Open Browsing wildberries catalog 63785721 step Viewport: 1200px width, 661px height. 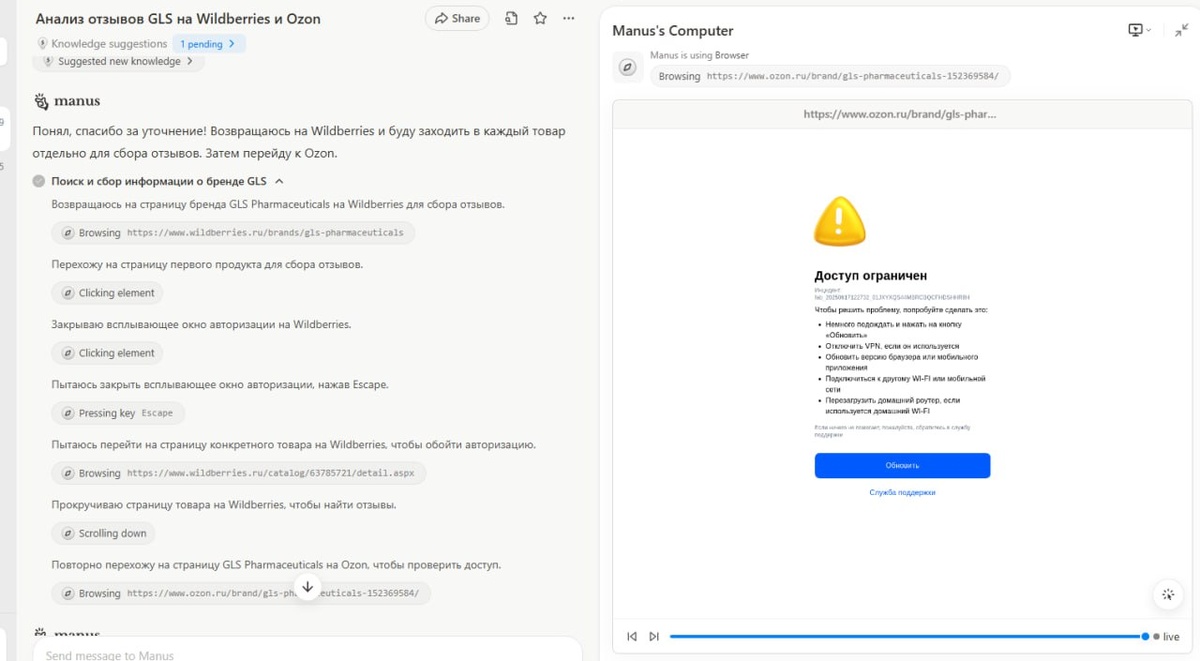pyautogui.click(x=238, y=473)
